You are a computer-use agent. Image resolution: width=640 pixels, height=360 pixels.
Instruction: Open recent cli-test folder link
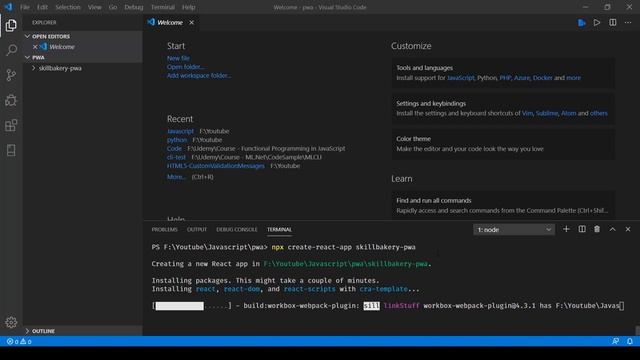(176, 157)
